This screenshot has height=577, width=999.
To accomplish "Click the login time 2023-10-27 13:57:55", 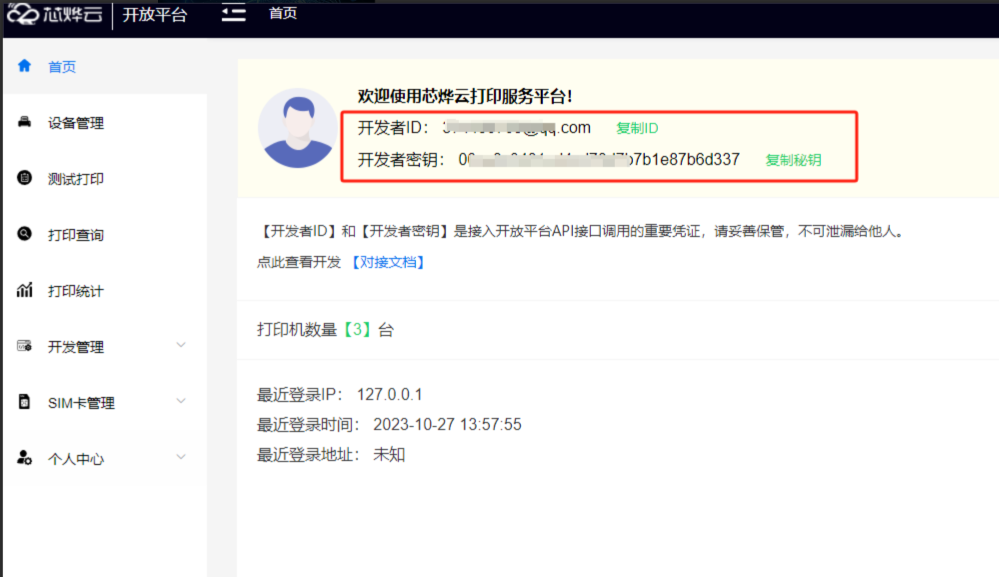I will coord(447,425).
